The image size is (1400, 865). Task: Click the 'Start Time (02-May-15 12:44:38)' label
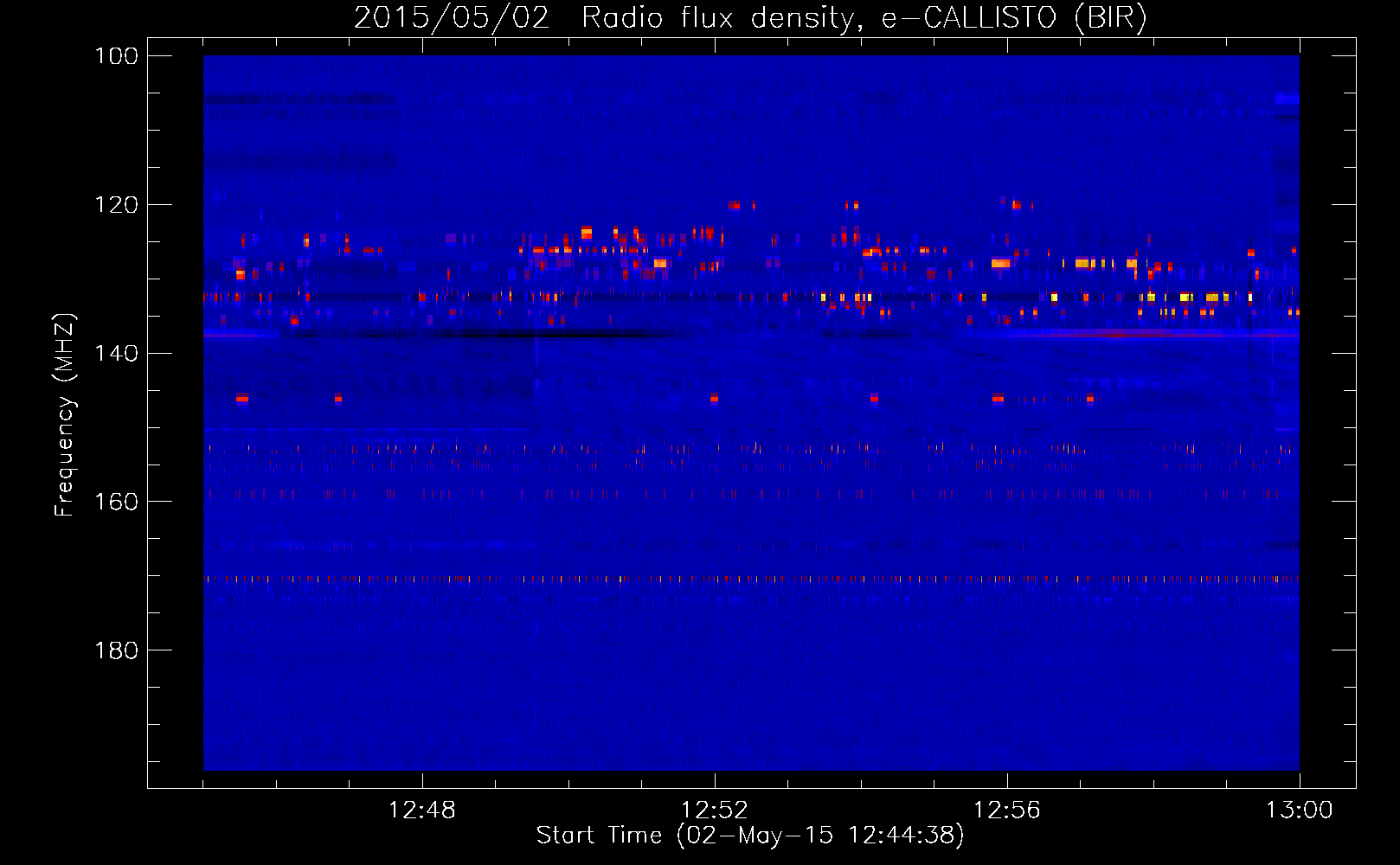click(x=750, y=836)
